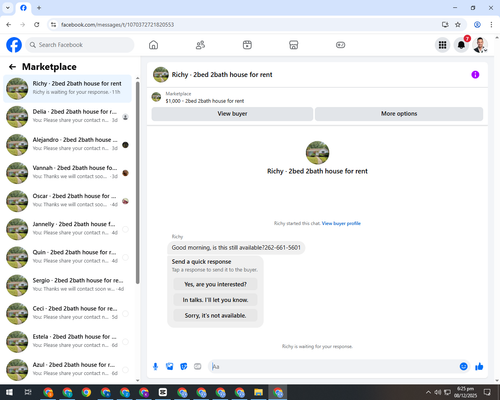500x400 pixels.
Task: Send a thumbs-up like
Action: (x=479, y=367)
